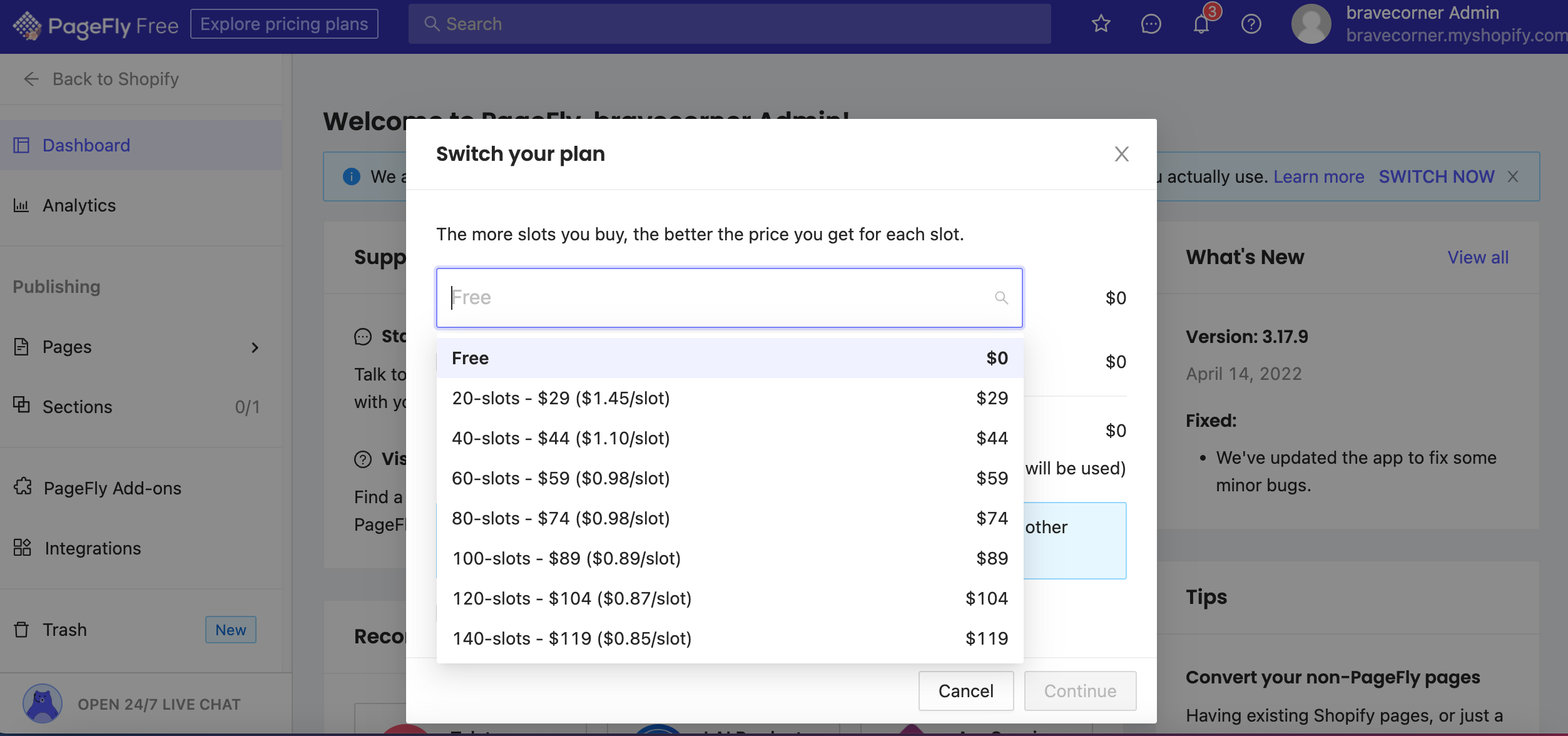Click Explore pricing plans button

(284, 24)
